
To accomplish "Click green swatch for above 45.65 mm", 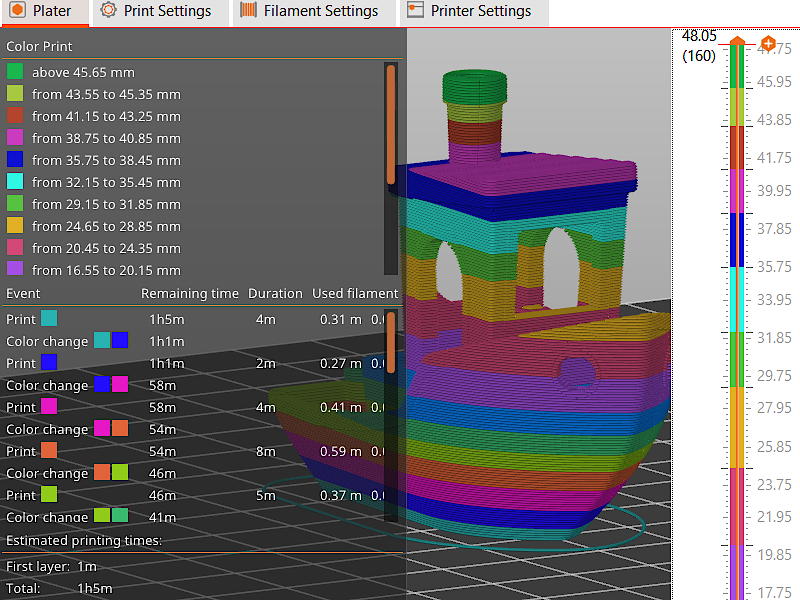I will 15,71.
